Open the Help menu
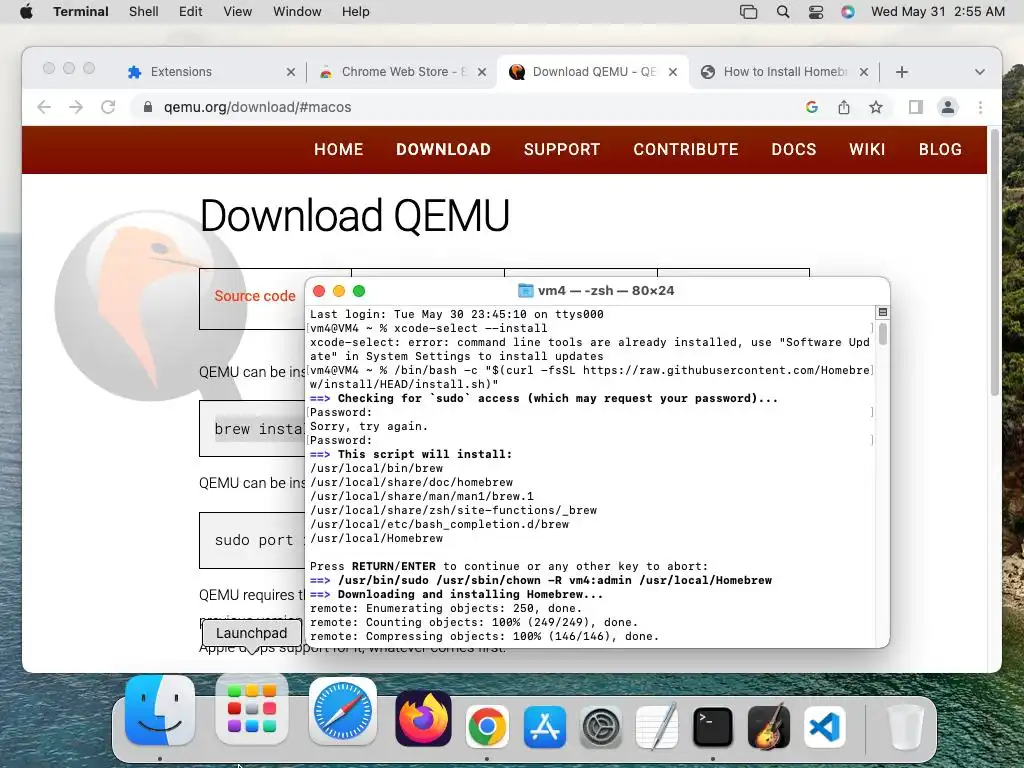This screenshot has height=768, width=1024. click(x=356, y=12)
